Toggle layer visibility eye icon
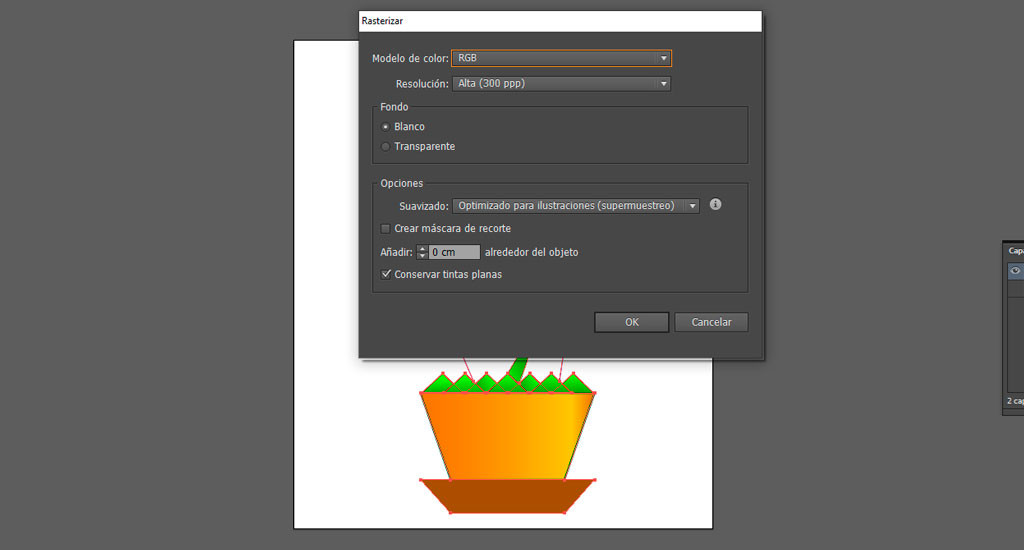Image resolution: width=1024 pixels, height=550 pixels. 1014,271
